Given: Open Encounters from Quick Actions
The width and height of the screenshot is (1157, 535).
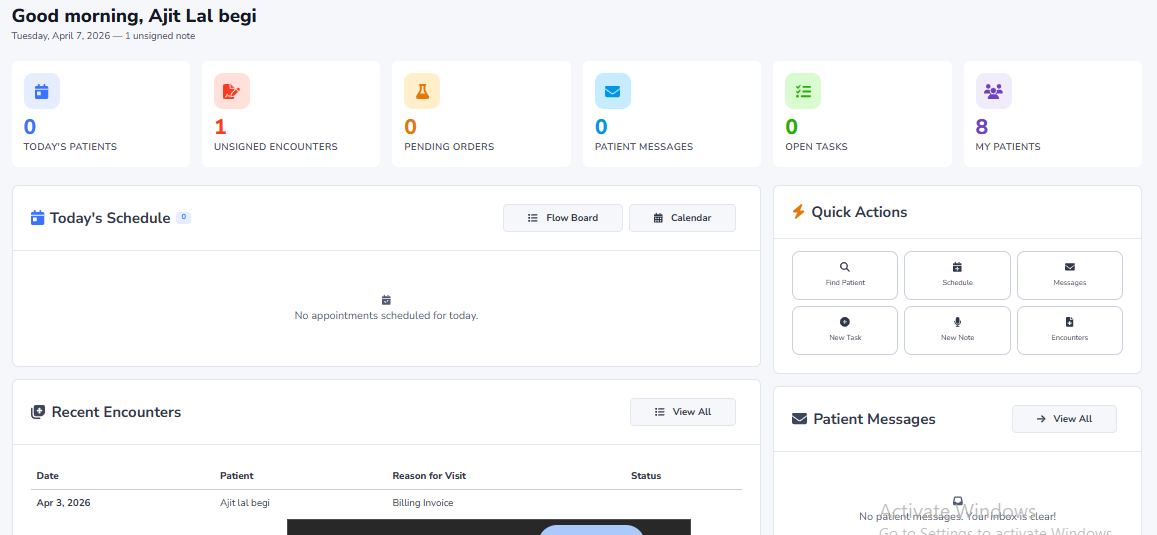Looking at the screenshot, I should (1069, 330).
